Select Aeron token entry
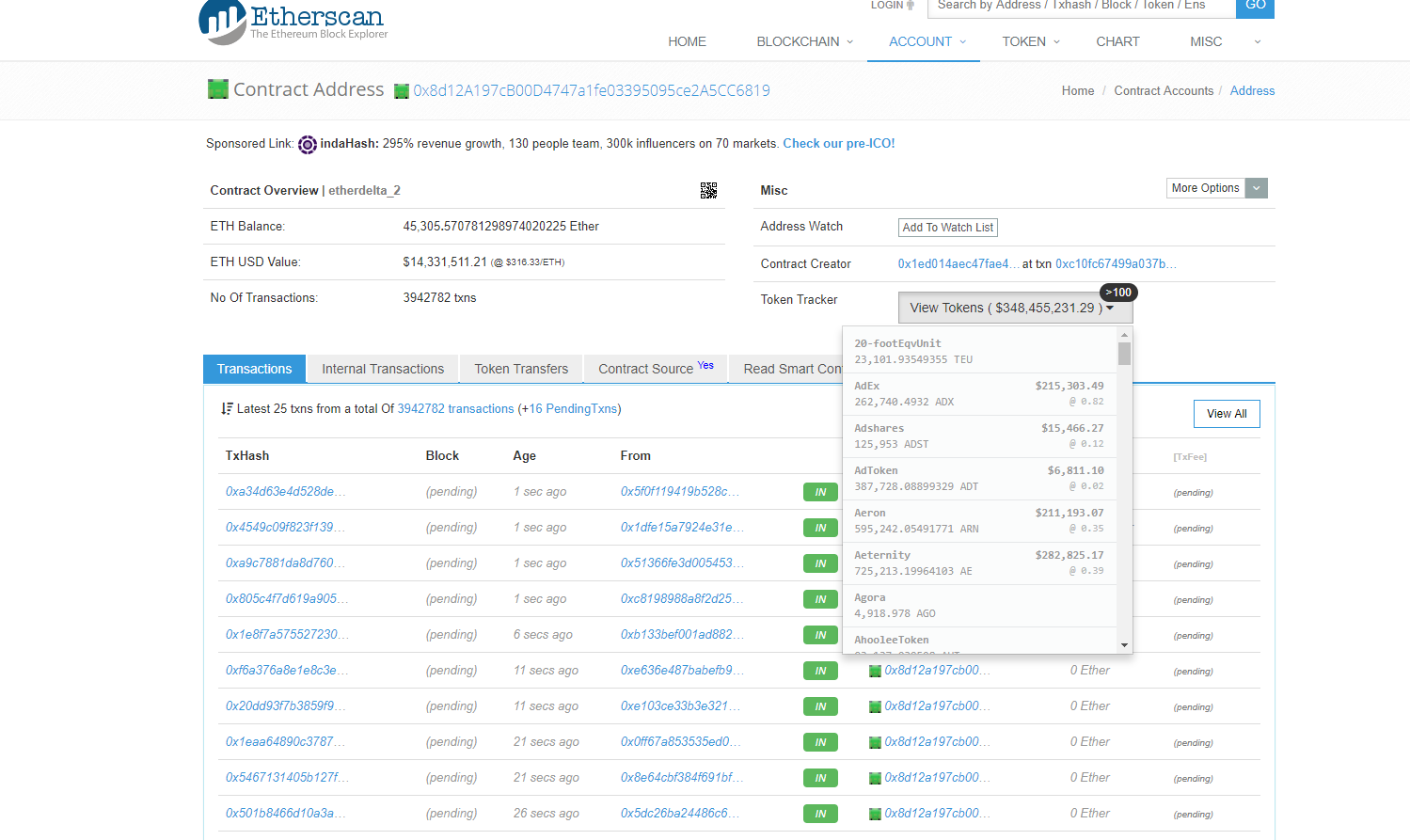 pyautogui.click(x=979, y=521)
